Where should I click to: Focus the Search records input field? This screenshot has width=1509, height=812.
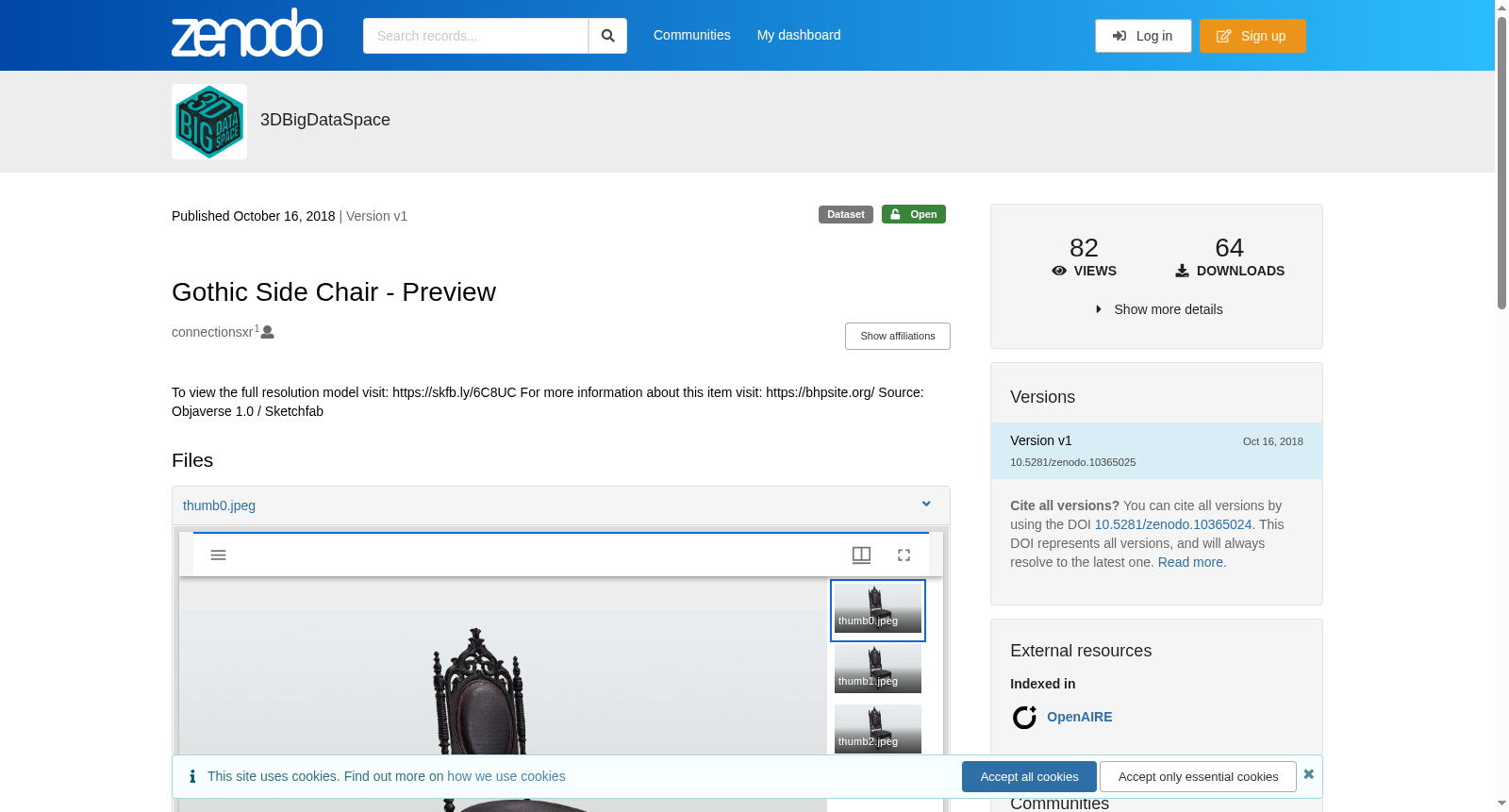point(475,36)
